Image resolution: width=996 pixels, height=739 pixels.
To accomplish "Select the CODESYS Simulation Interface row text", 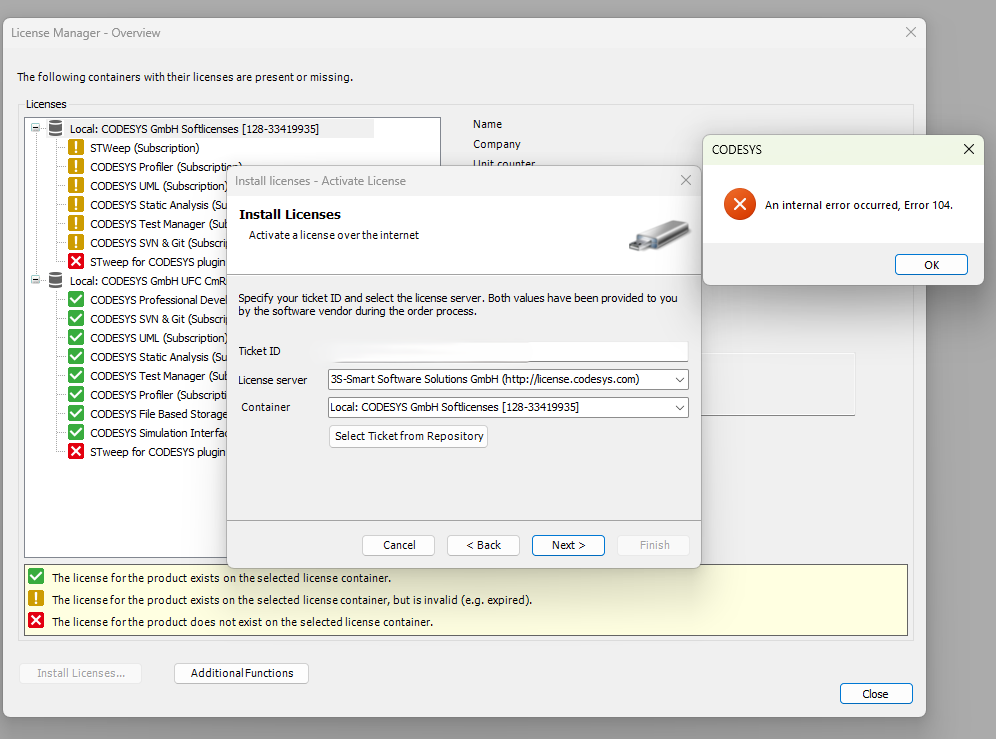I will 158,433.
